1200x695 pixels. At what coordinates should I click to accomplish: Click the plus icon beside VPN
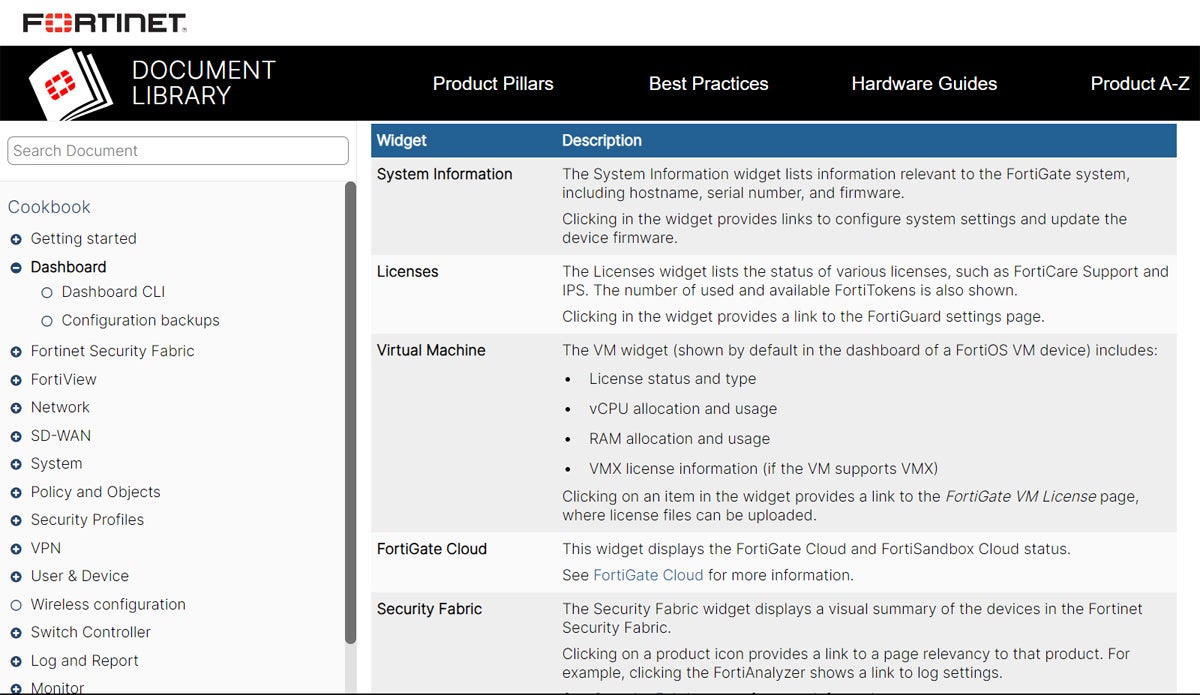[16, 549]
